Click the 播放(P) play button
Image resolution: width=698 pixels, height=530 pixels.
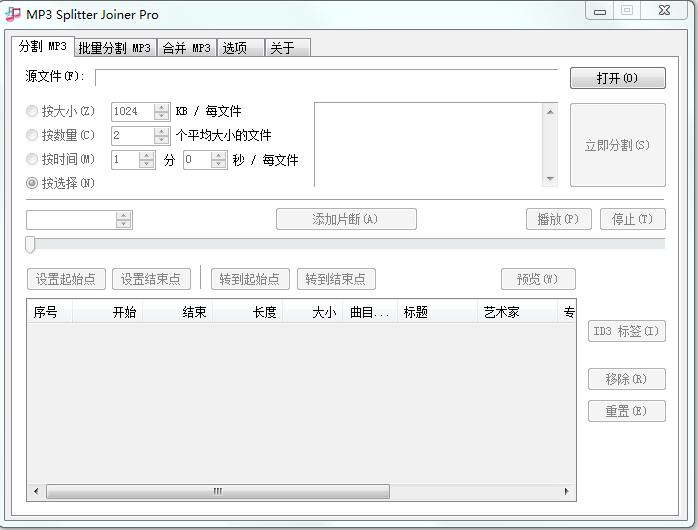coord(559,219)
